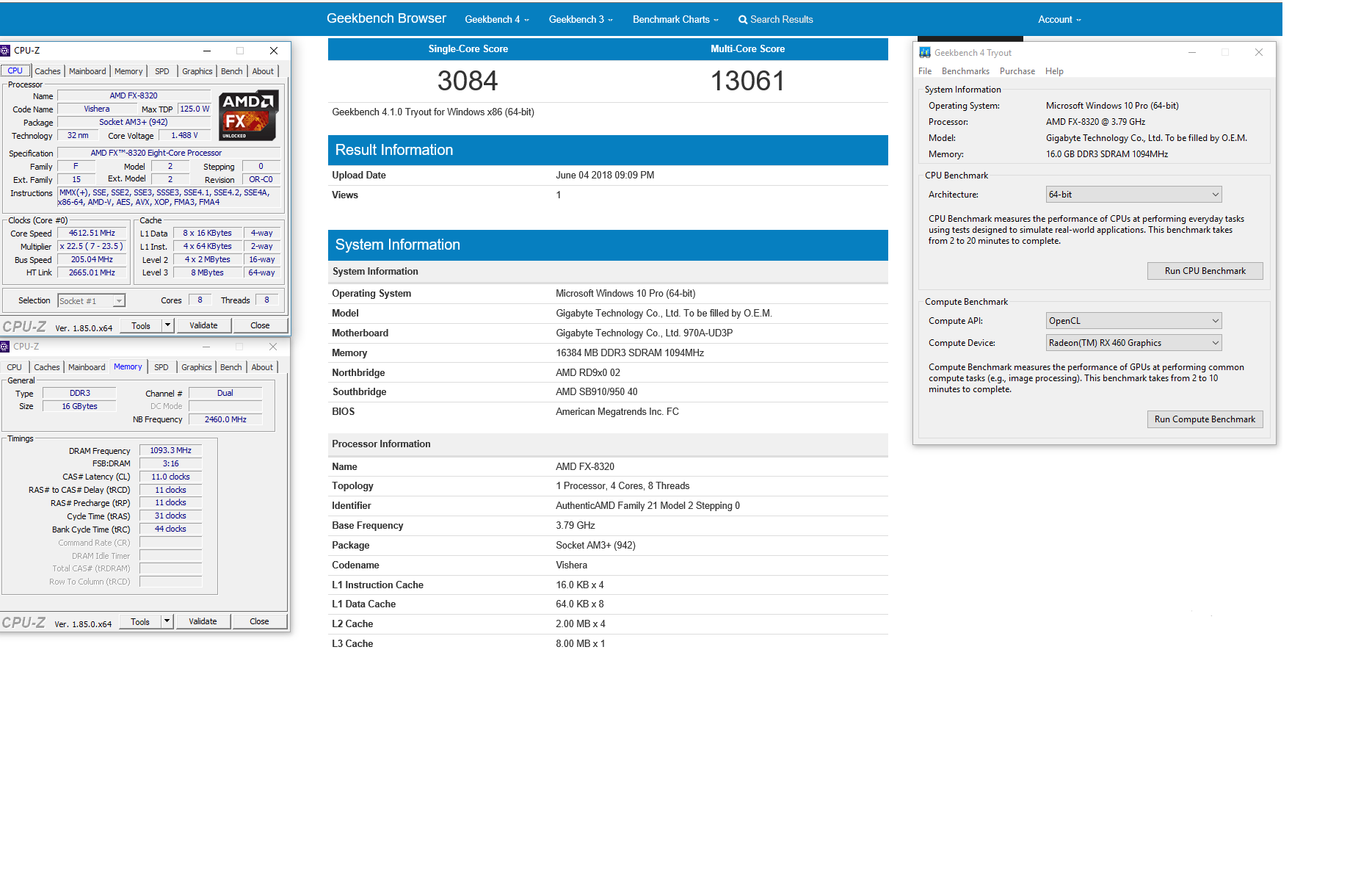Open the Compute Device Radeon RX 460 dropdown
This screenshot has height=882, width=1372.
tap(1133, 343)
